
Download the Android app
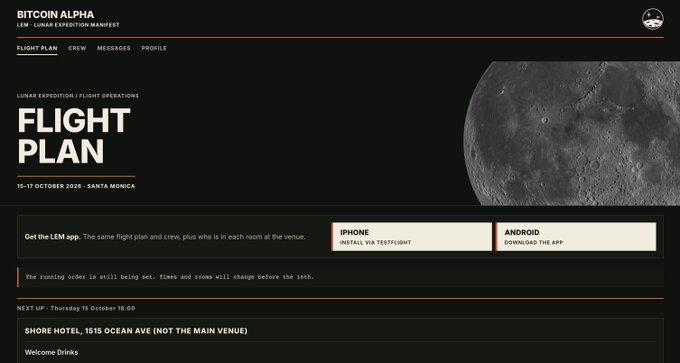(575, 237)
